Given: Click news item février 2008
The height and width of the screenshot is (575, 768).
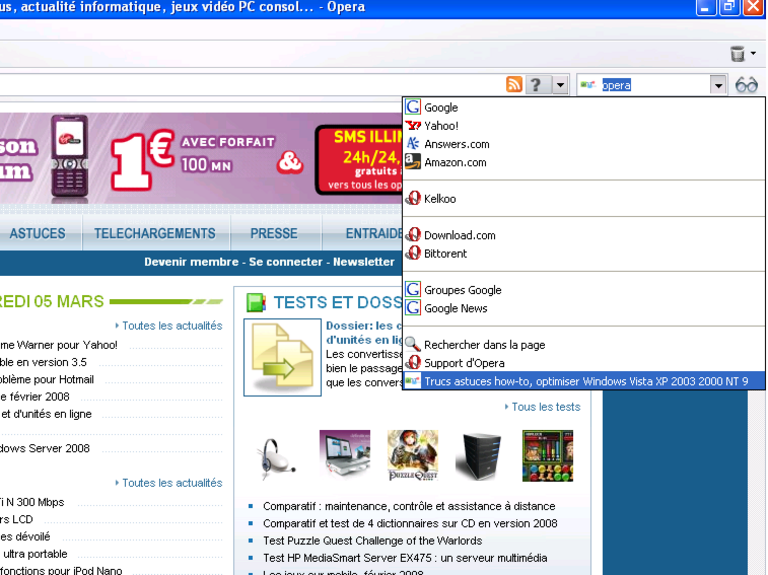Looking at the screenshot, I should point(35,397).
